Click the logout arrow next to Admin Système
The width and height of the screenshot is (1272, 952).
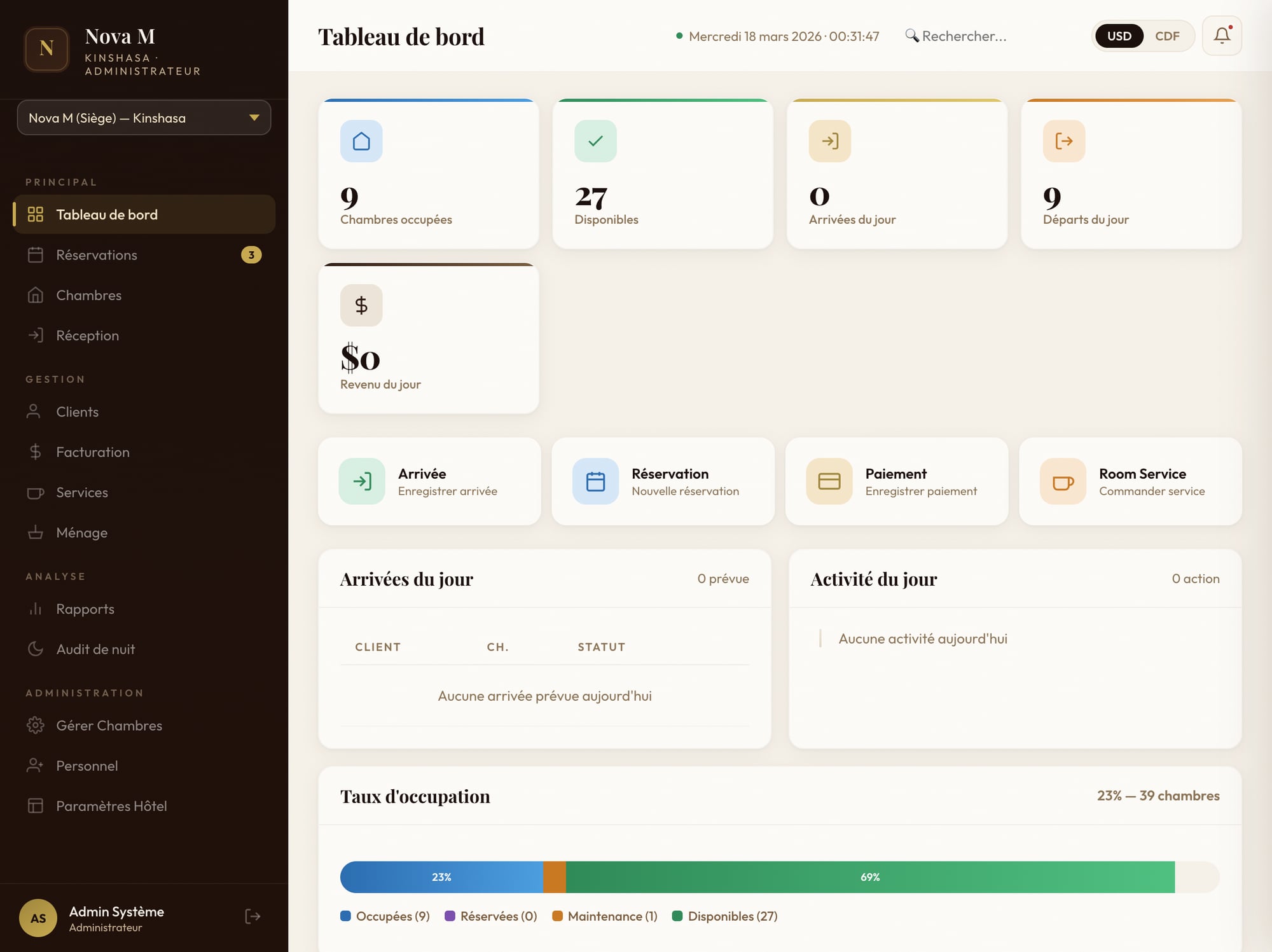[x=252, y=916]
